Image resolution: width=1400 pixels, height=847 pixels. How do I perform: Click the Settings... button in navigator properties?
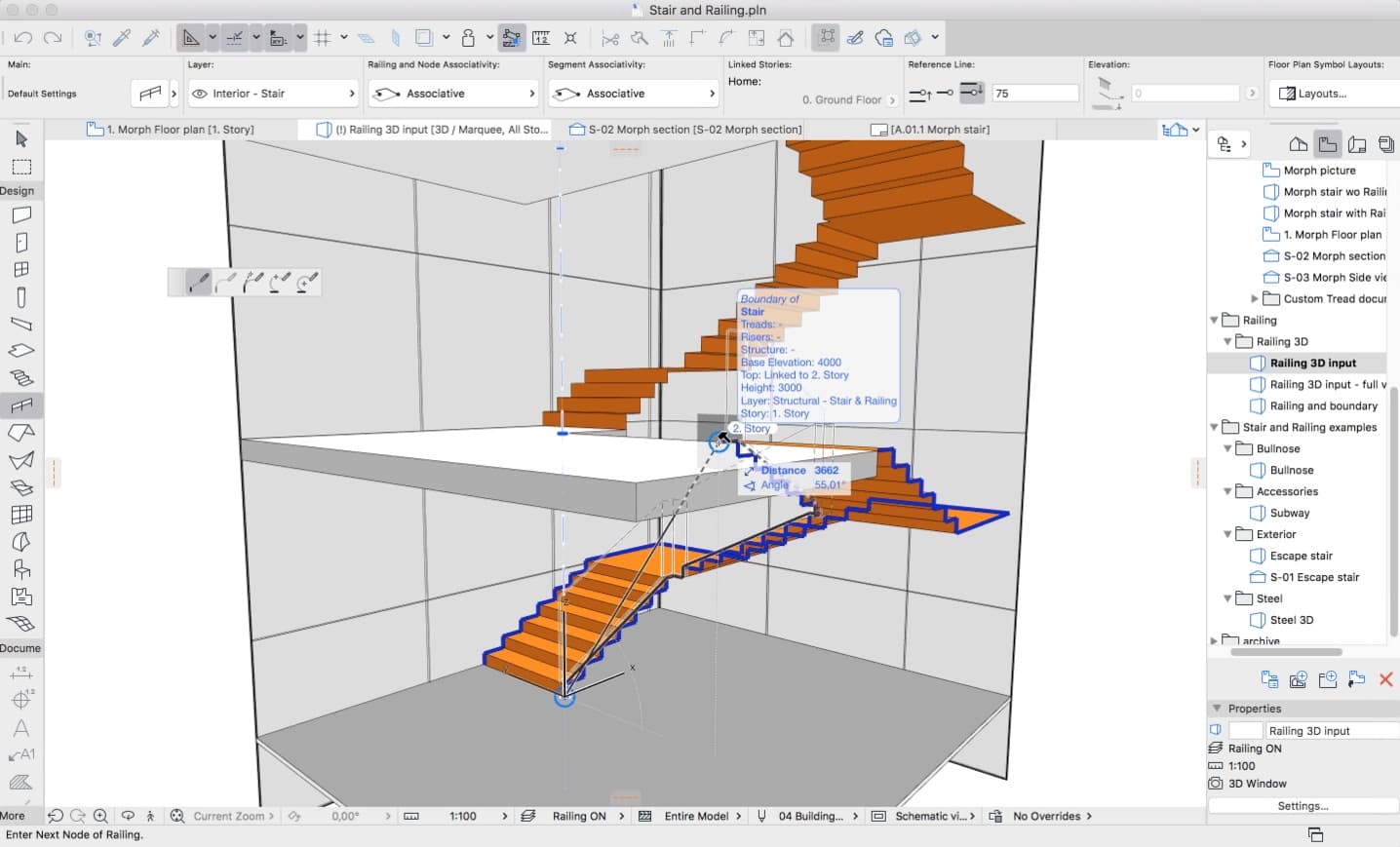[x=1303, y=806]
